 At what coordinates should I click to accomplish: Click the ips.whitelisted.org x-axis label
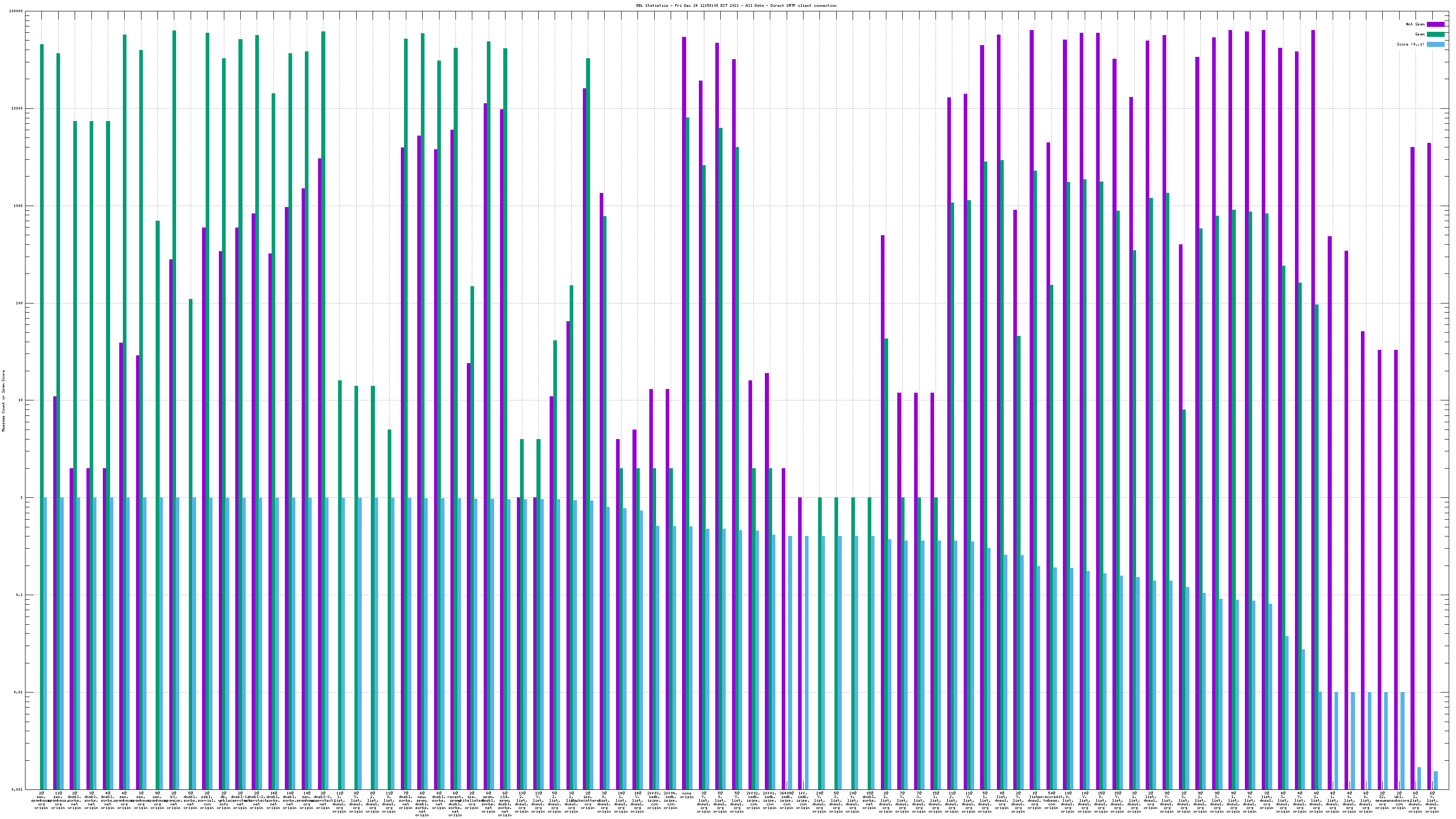471,801
